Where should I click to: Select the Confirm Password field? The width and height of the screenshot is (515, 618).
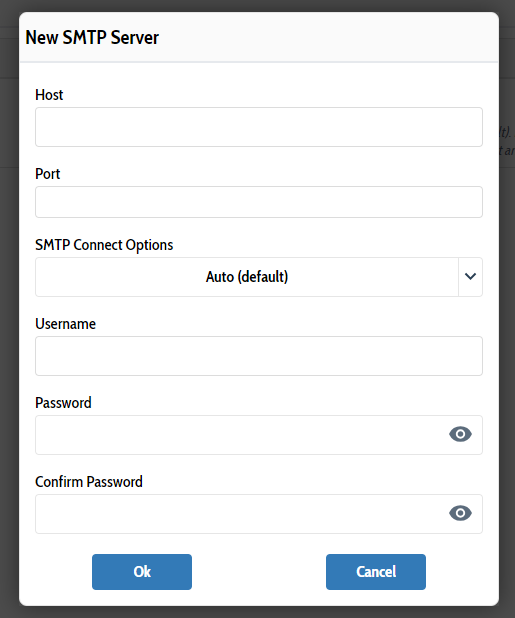point(259,514)
